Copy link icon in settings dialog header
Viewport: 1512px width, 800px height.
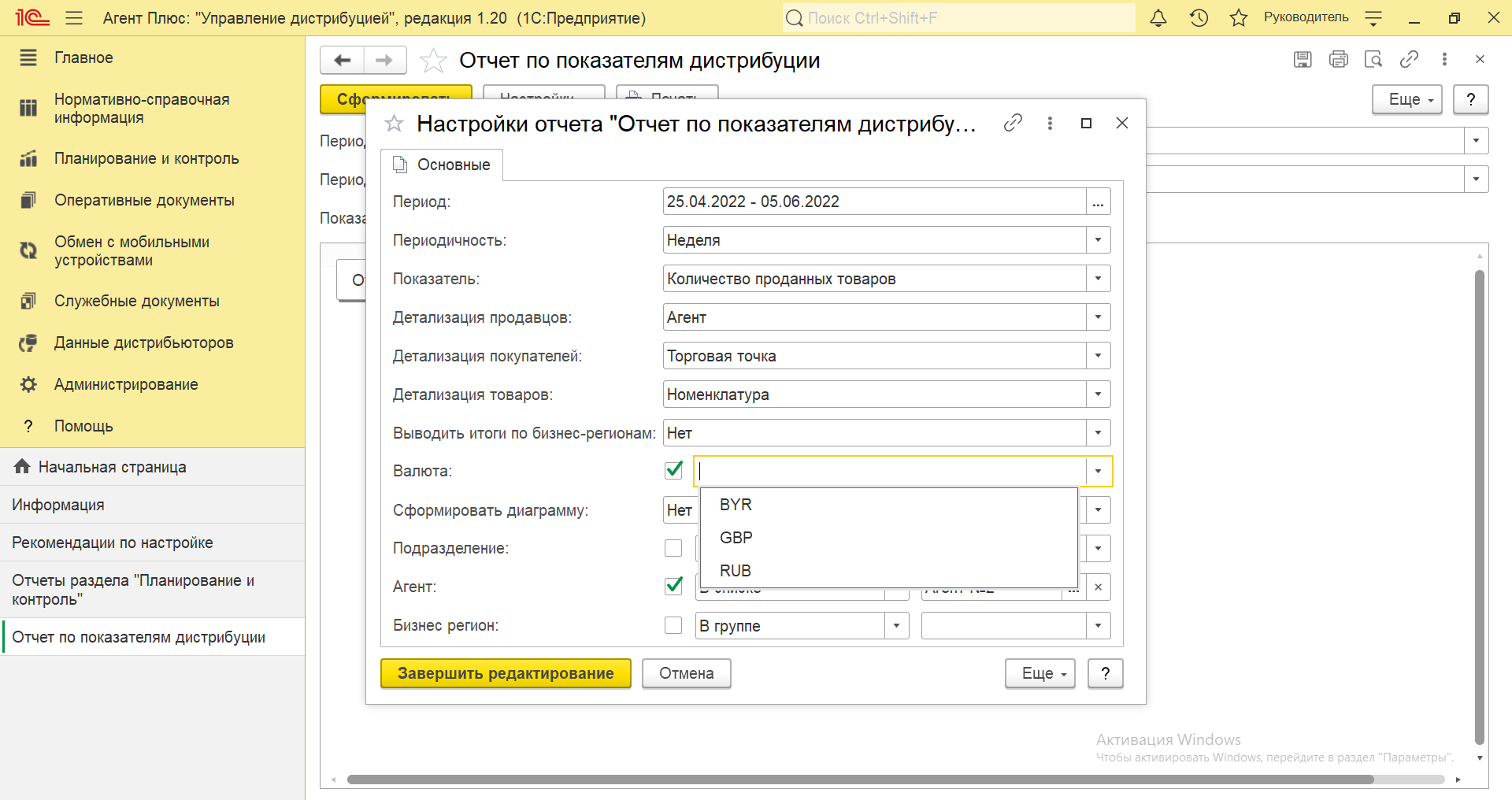click(x=1013, y=123)
